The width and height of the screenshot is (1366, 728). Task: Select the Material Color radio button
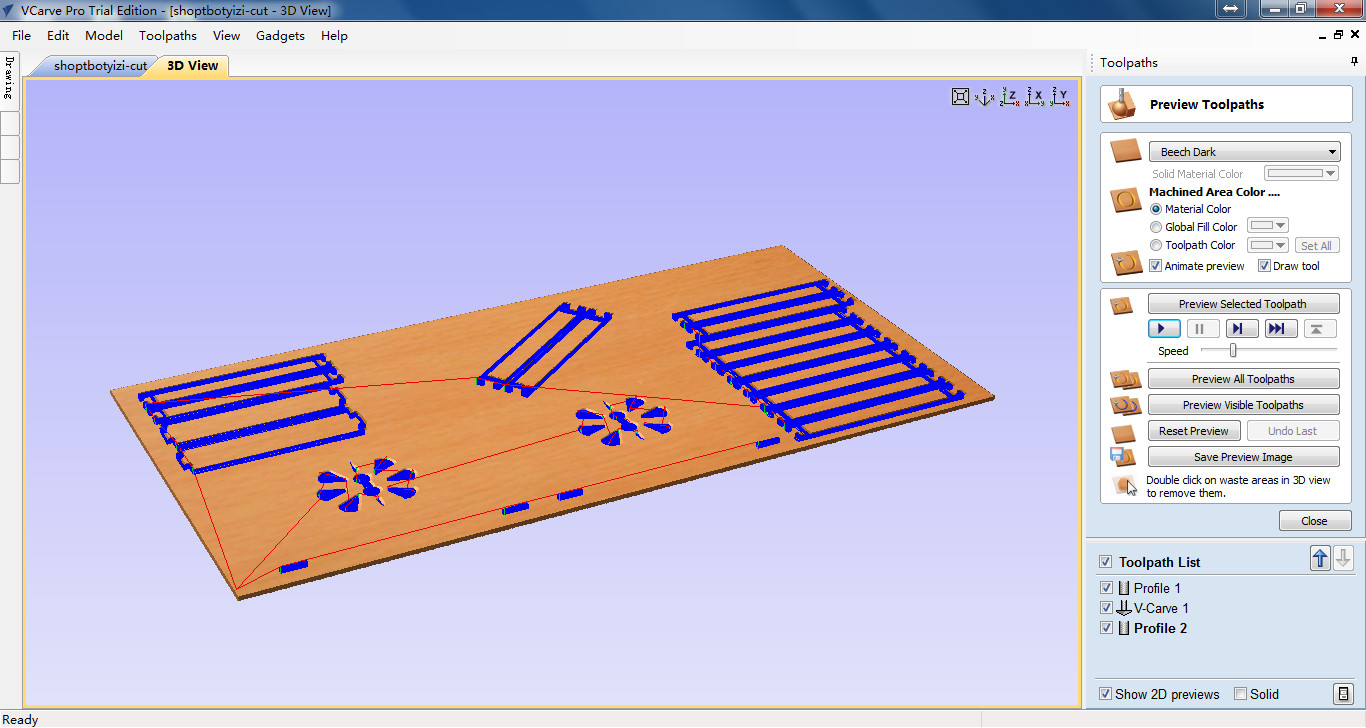coord(1157,209)
